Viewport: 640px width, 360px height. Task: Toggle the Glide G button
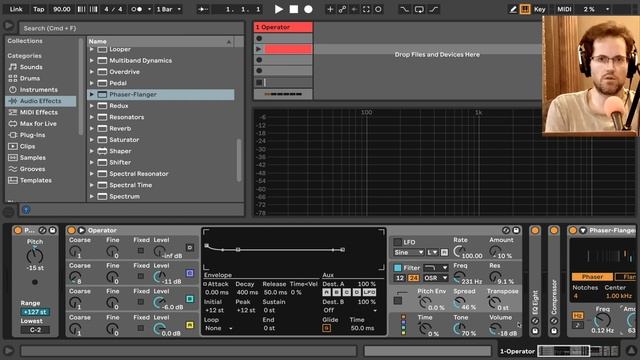pos(327,328)
